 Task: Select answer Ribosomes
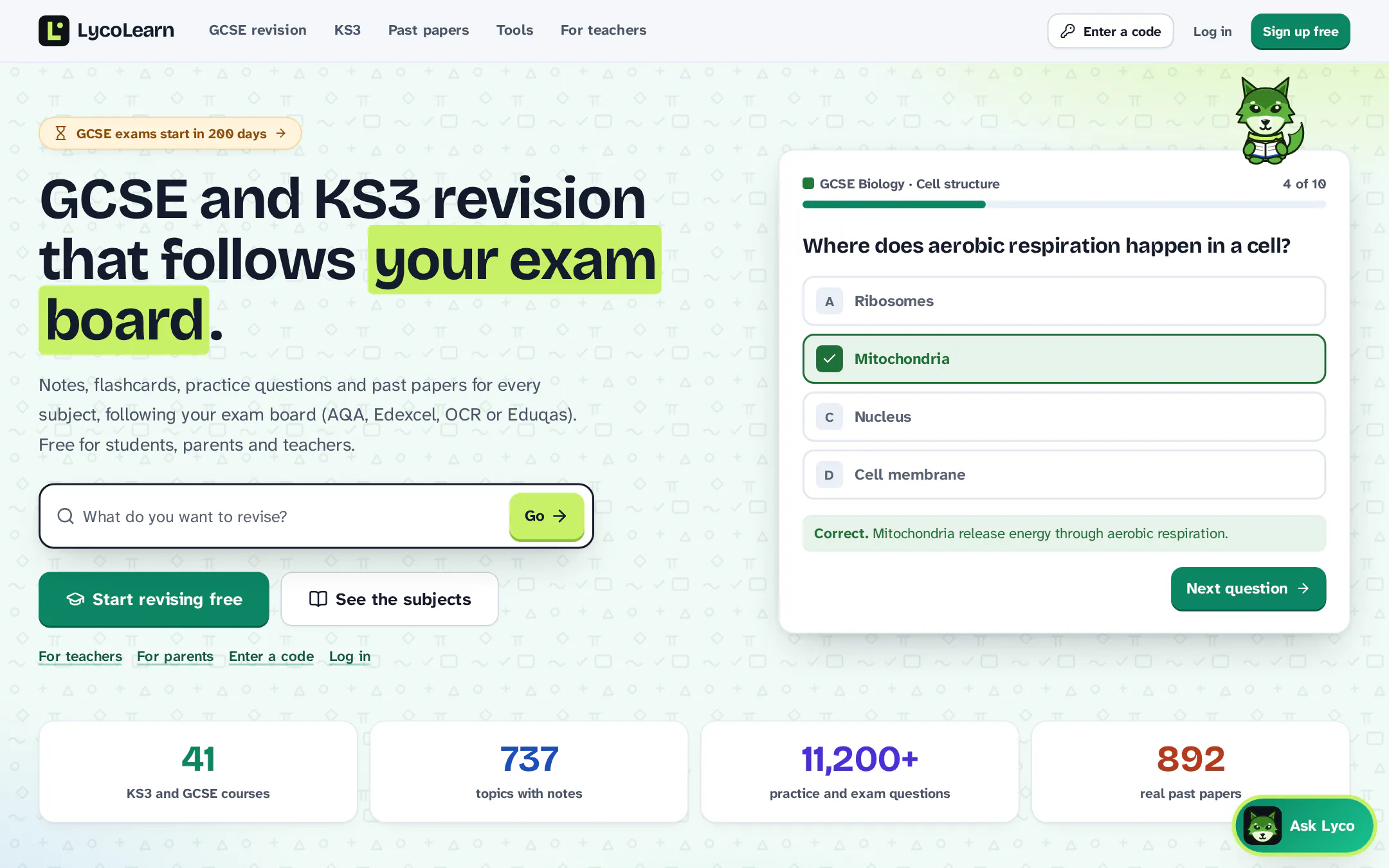[x=1064, y=301]
